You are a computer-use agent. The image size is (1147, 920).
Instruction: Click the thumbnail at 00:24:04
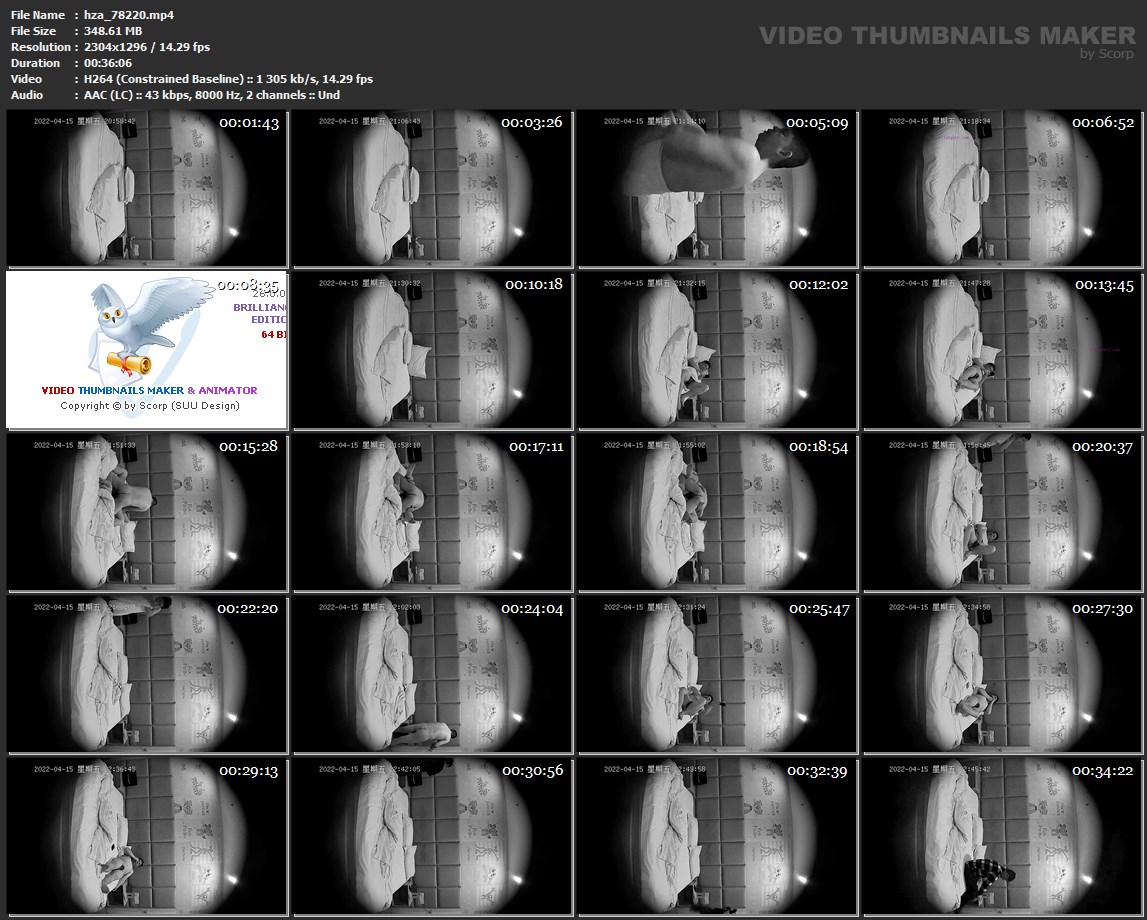(x=432, y=674)
